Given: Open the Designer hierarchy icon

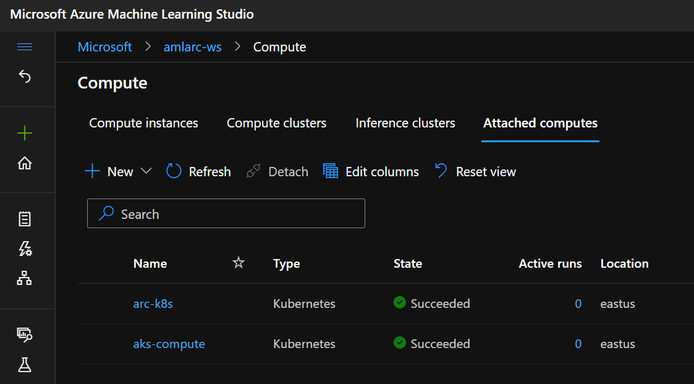Looking at the screenshot, I should tap(24, 278).
